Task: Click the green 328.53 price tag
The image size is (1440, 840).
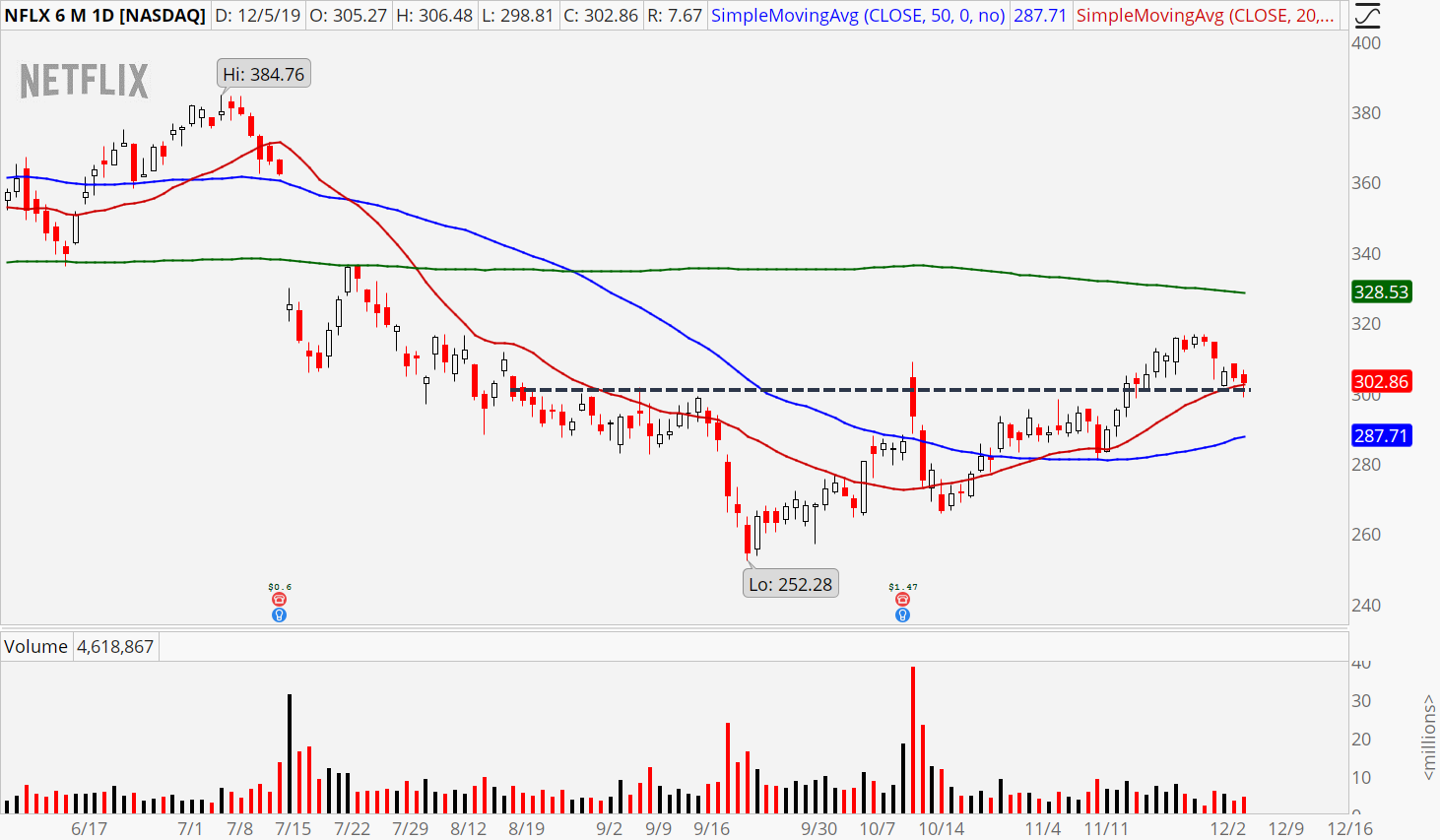Action: tap(1382, 291)
